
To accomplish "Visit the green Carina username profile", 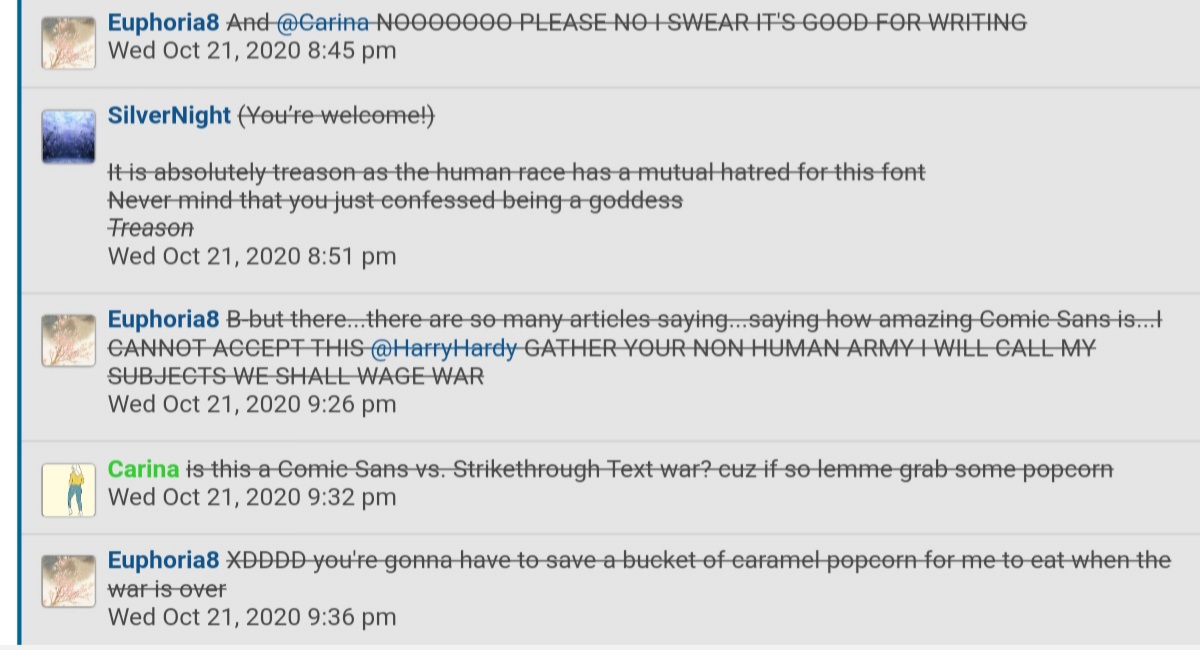I will tap(143, 469).
